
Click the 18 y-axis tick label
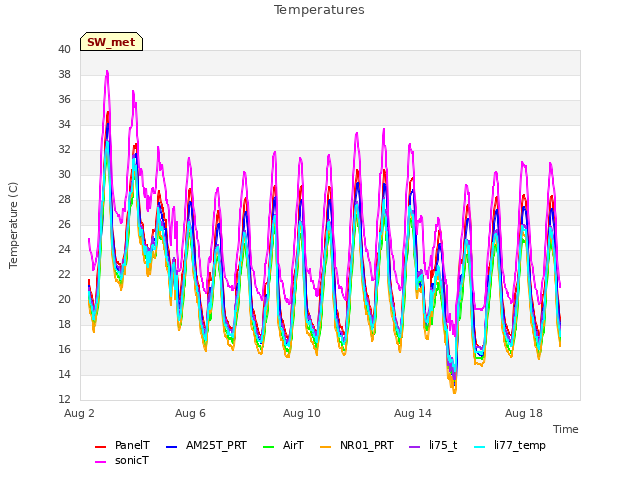tap(64, 324)
